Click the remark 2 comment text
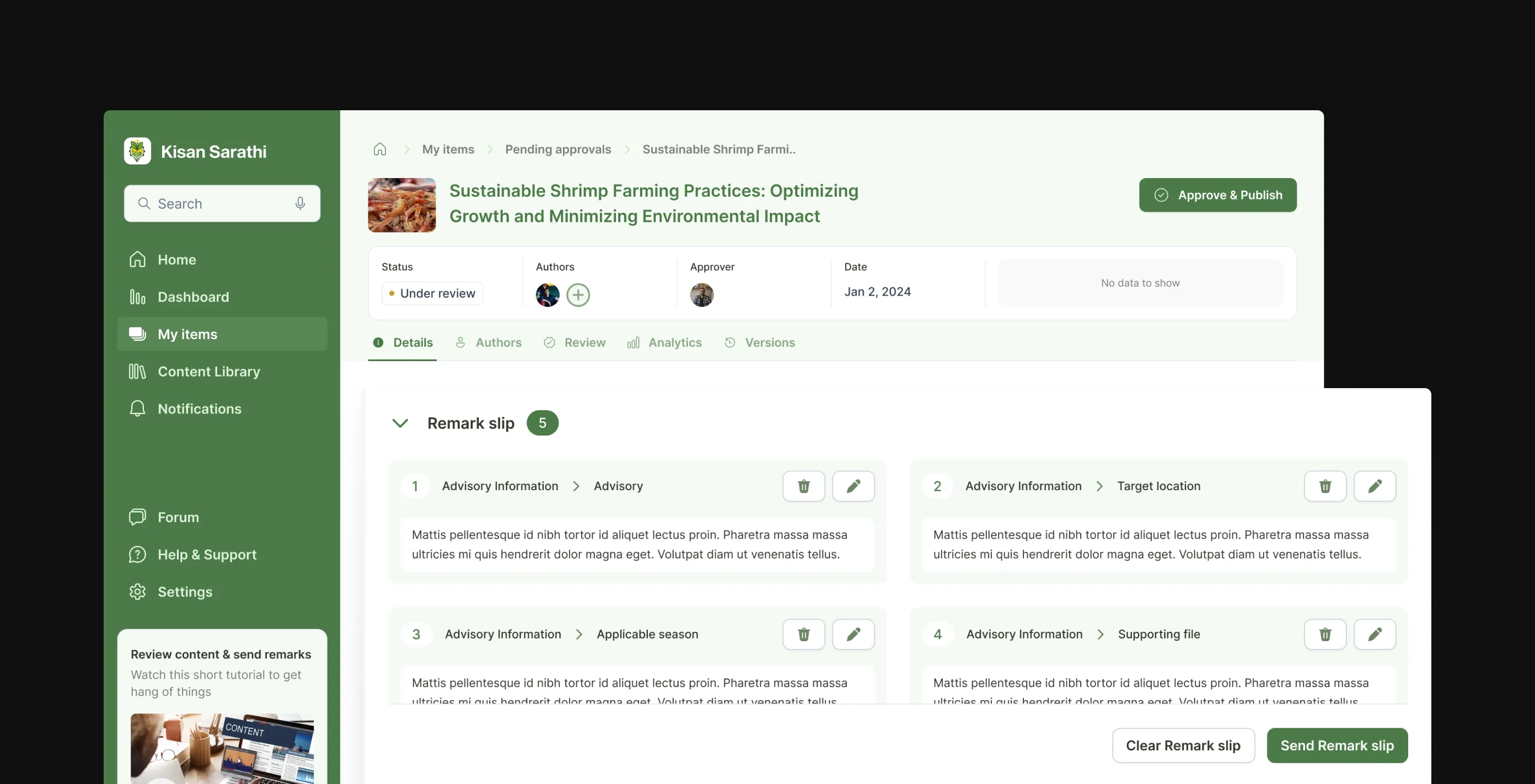This screenshot has height=784, width=1535. click(1151, 545)
